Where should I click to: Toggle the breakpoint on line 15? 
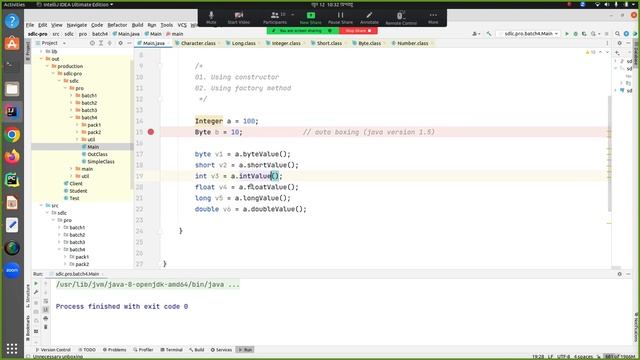[x=151, y=132]
